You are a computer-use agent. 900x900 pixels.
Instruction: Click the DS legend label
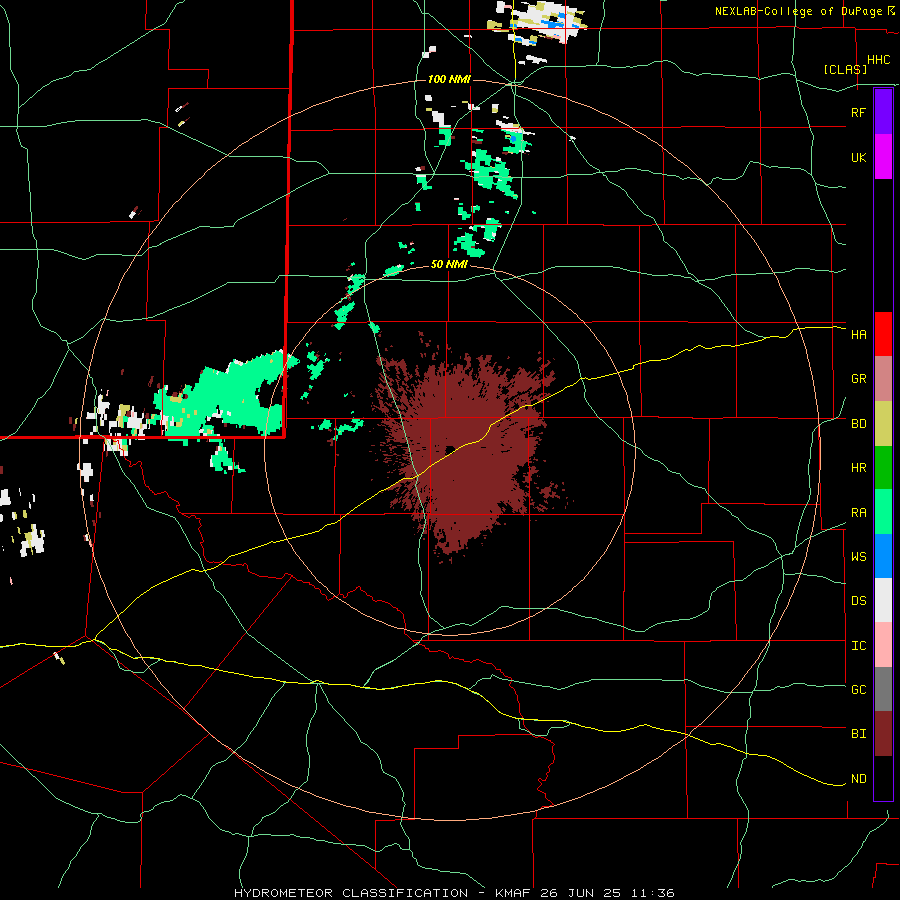(858, 600)
